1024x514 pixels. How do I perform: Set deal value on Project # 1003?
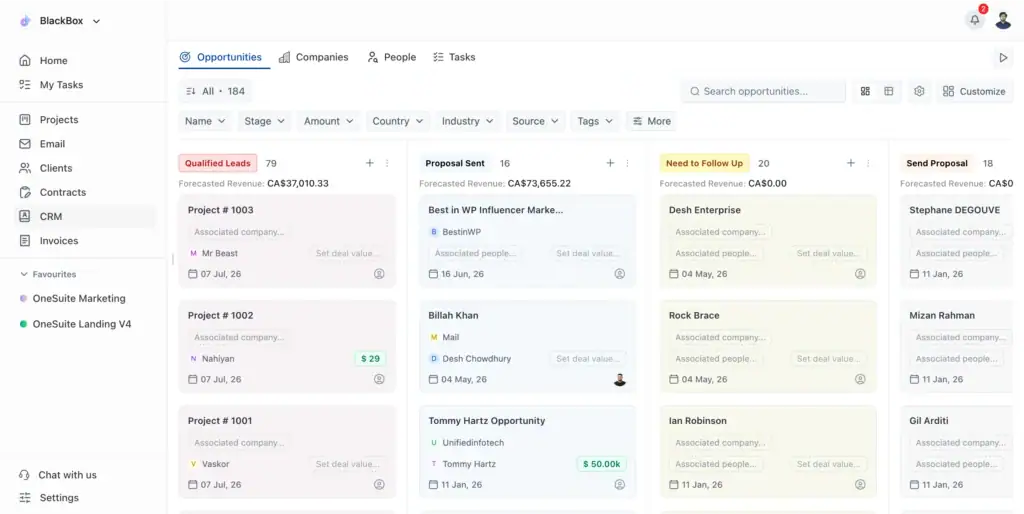pyautogui.click(x=347, y=253)
